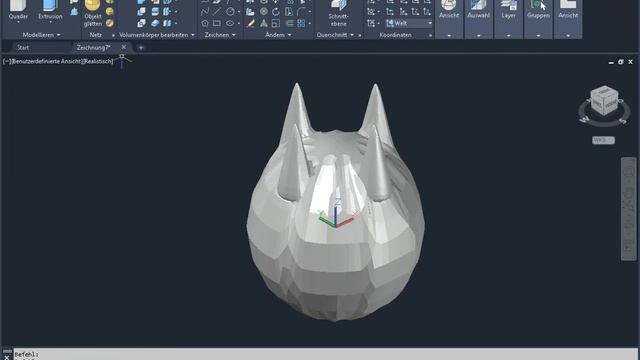Open the Layer panel button
640x360 pixels.
click(x=509, y=19)
